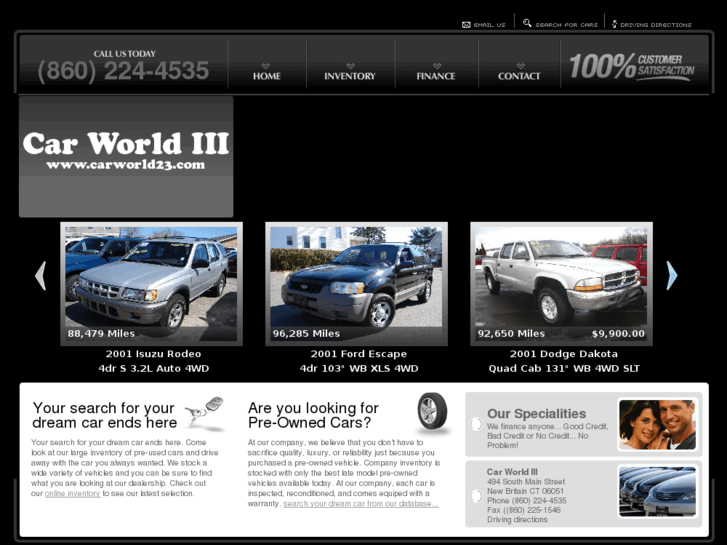Click the 92,650 Miles label
Screen dimensions: 727x545
[511, 333]
